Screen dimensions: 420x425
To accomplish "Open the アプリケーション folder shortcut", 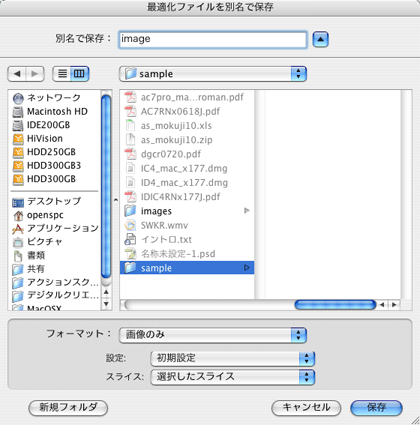I will tap(55, 228).
